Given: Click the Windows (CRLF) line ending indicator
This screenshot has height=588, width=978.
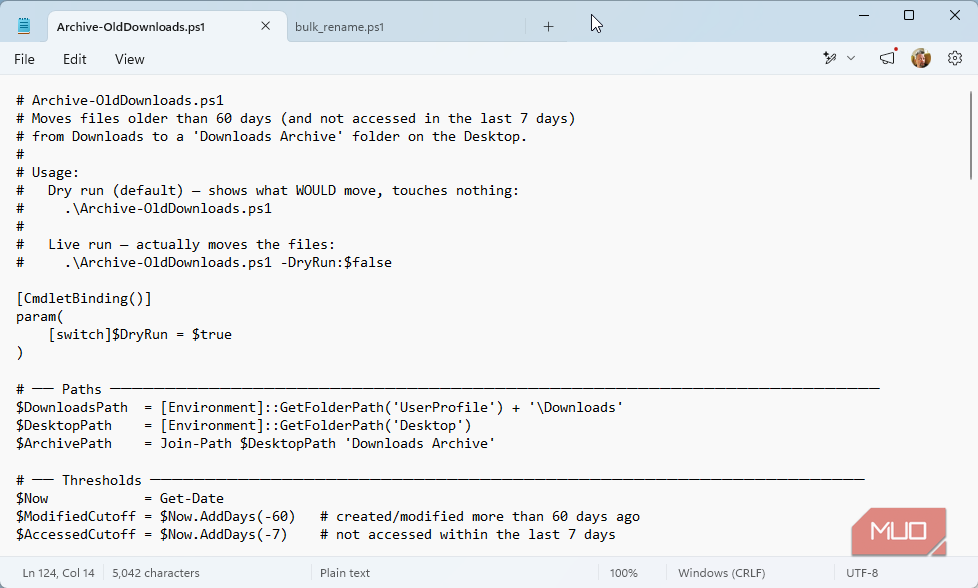Looking at the screenshot, I should tap(722, 572).
